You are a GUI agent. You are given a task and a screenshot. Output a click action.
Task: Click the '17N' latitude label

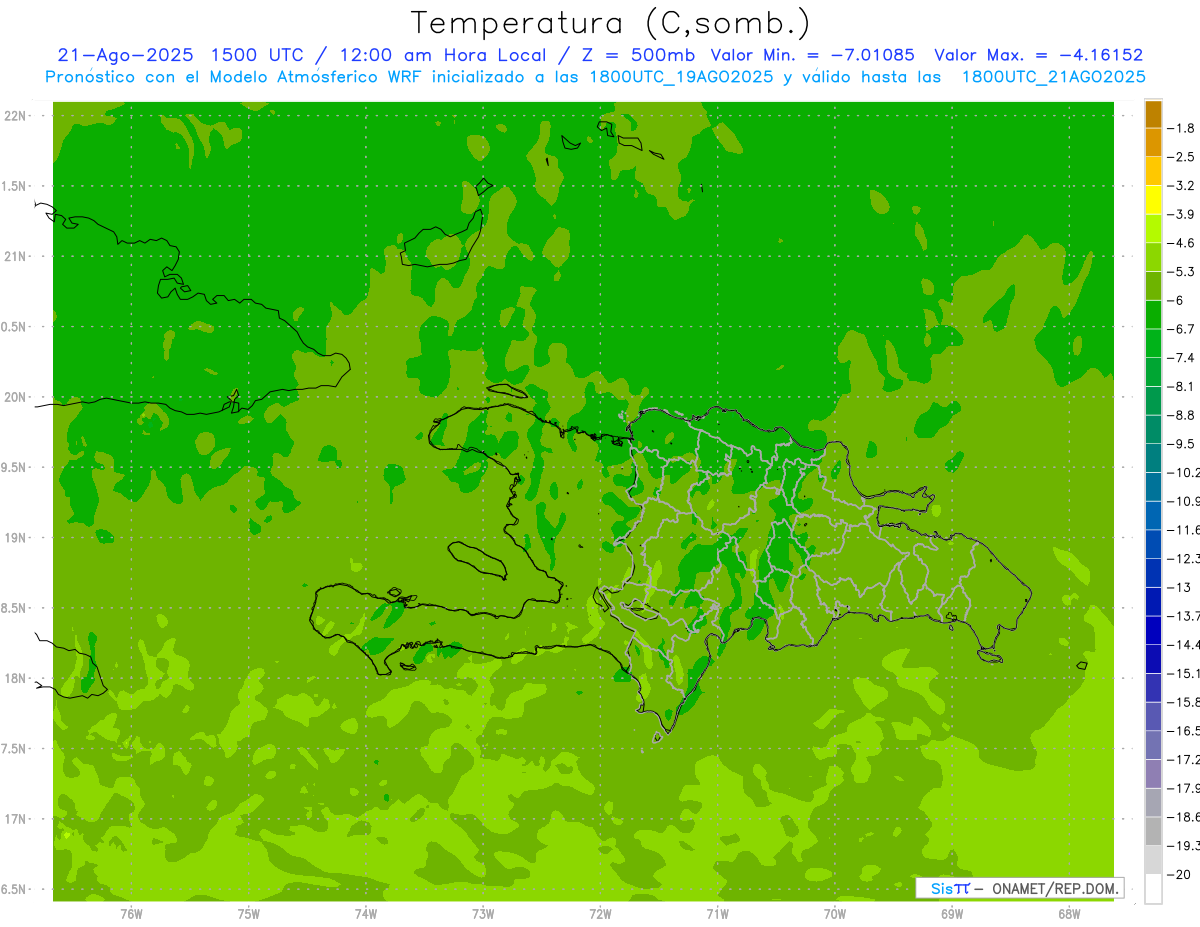[17, 819]
